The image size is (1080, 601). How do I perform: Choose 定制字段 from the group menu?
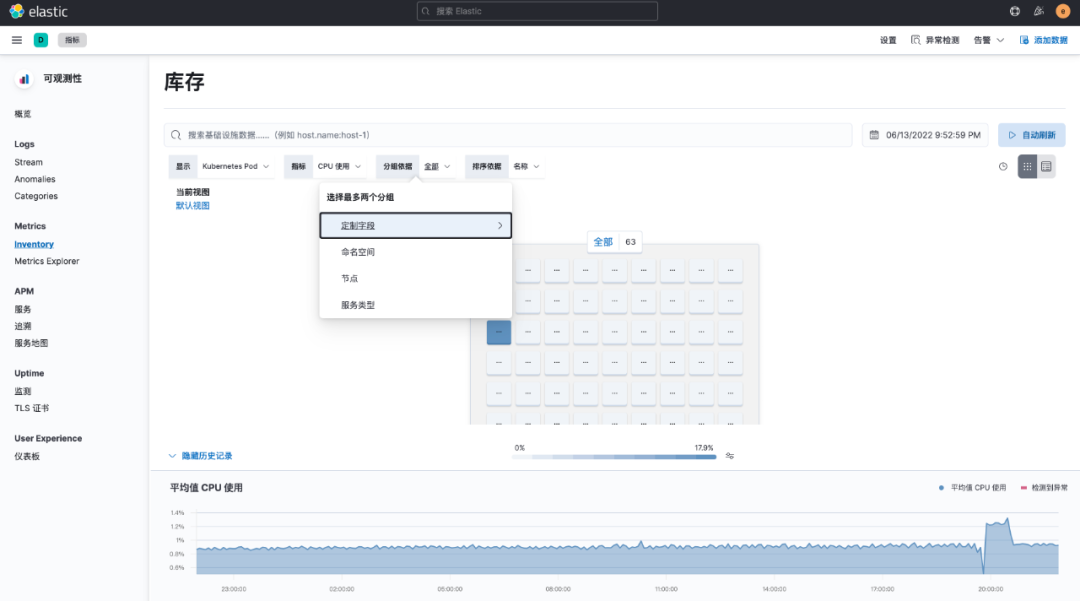[x=415, y=226]
